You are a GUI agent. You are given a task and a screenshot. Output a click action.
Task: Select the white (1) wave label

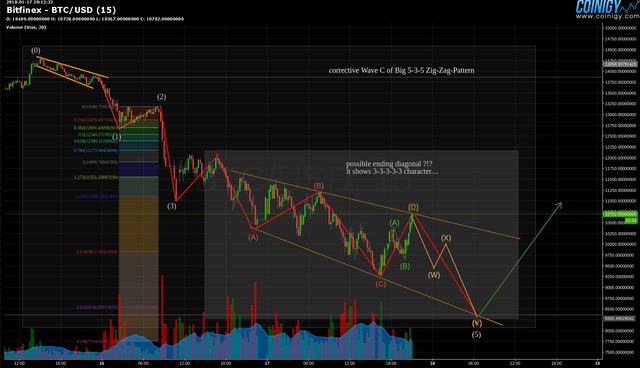click(117, 137)
